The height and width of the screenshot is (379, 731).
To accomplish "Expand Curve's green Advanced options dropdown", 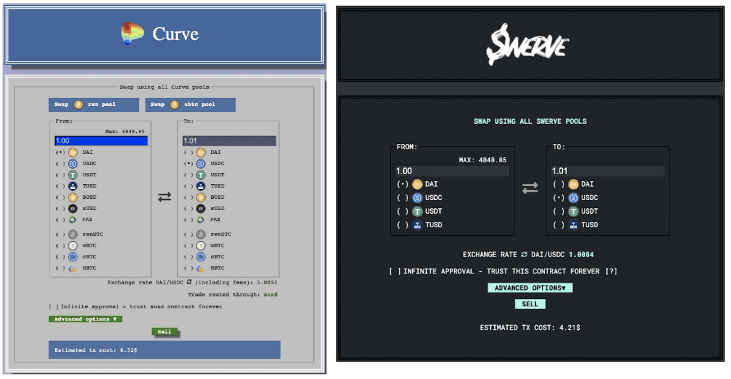I will 85,319.
